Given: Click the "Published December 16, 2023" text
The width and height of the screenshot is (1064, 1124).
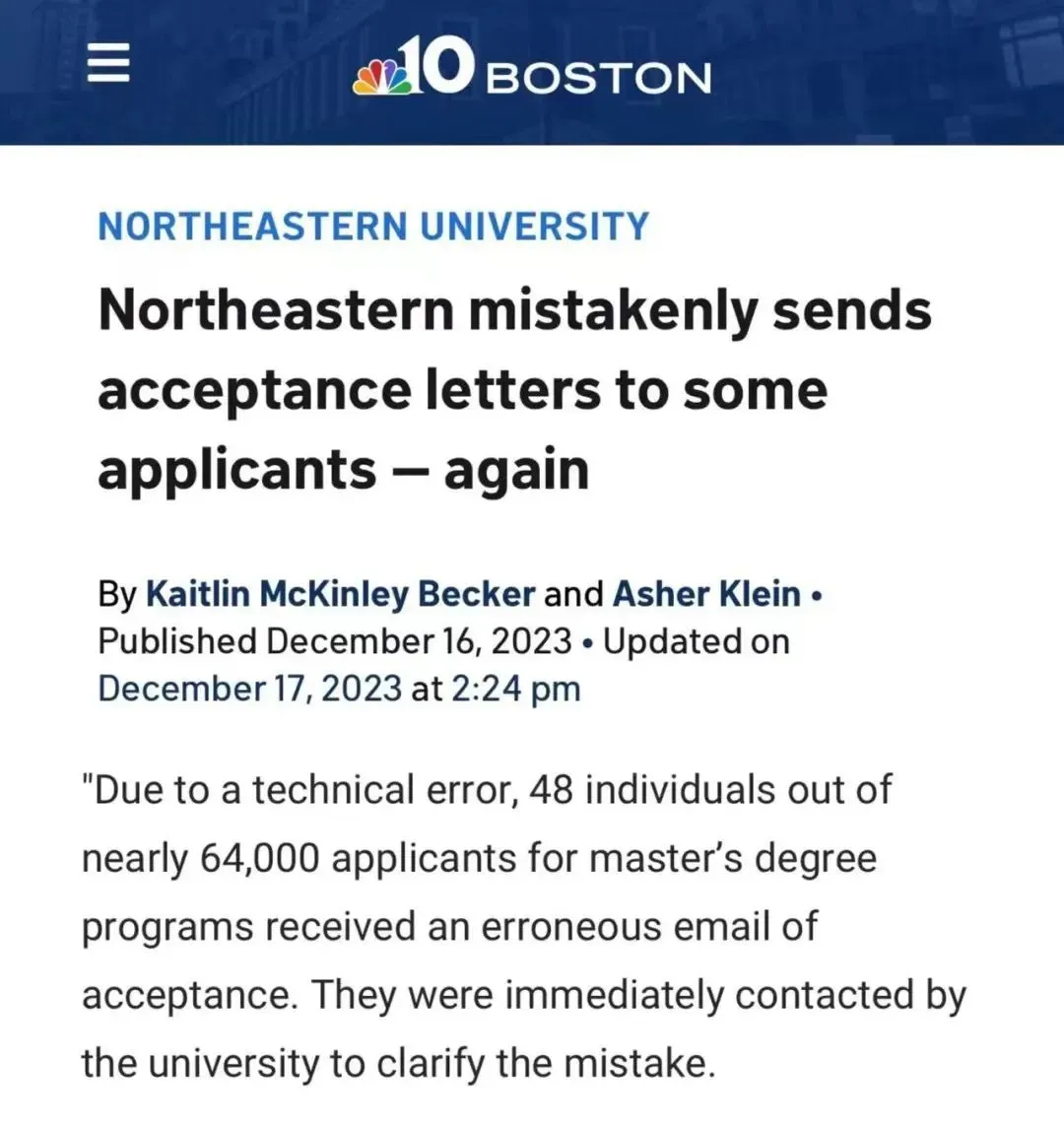Looking at the screenshot, I should click(x=334, y=641).
